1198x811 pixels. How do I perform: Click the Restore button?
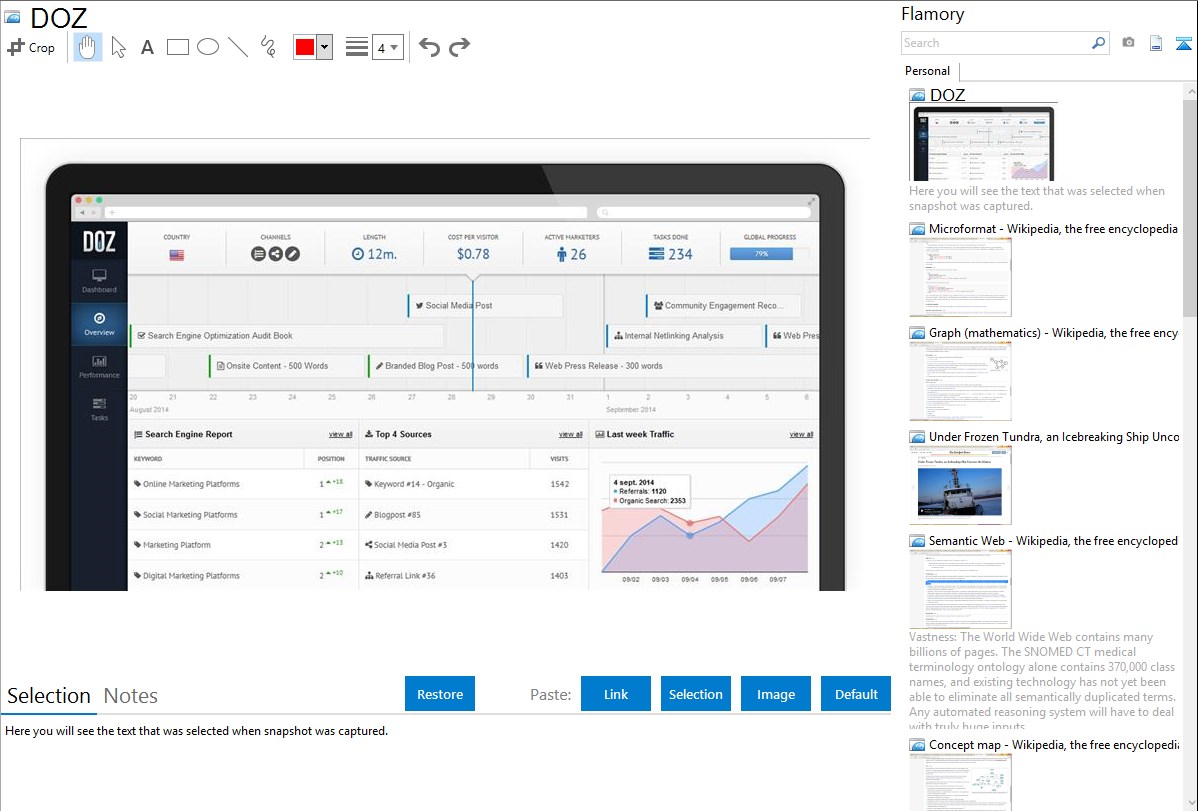(x=440, y=694)
